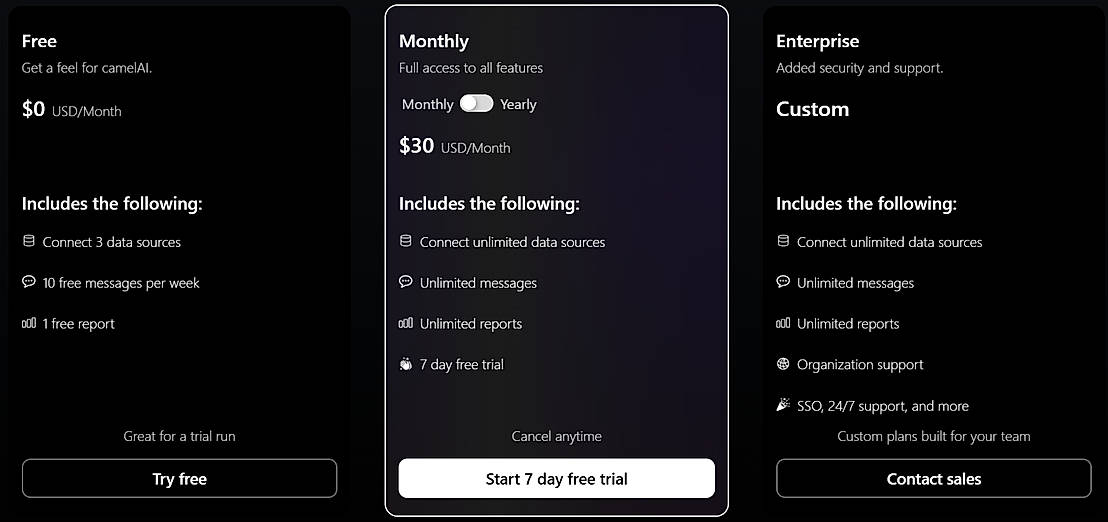The width and height of the screenshot is (1108, 522).
Task: Click database icon in Free plan
Action: coord(29,241)
